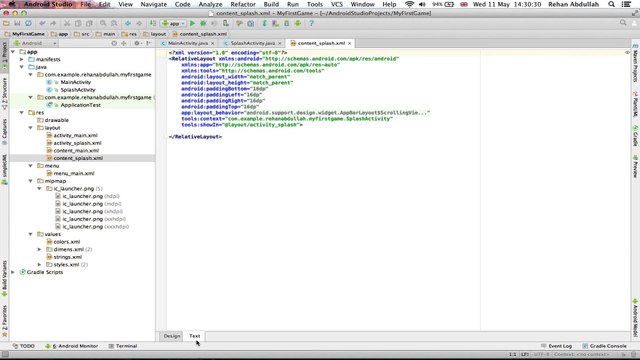
Task: Expand the Gradle Scripts node
Action: click(x=13, y=272)
